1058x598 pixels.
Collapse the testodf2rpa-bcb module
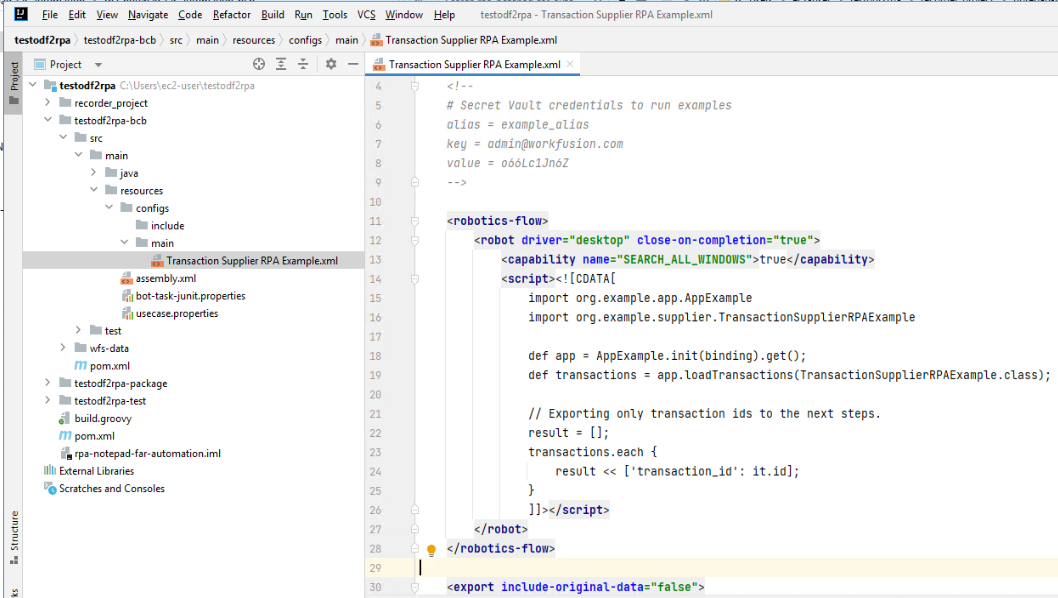click(x=47, y=119)
